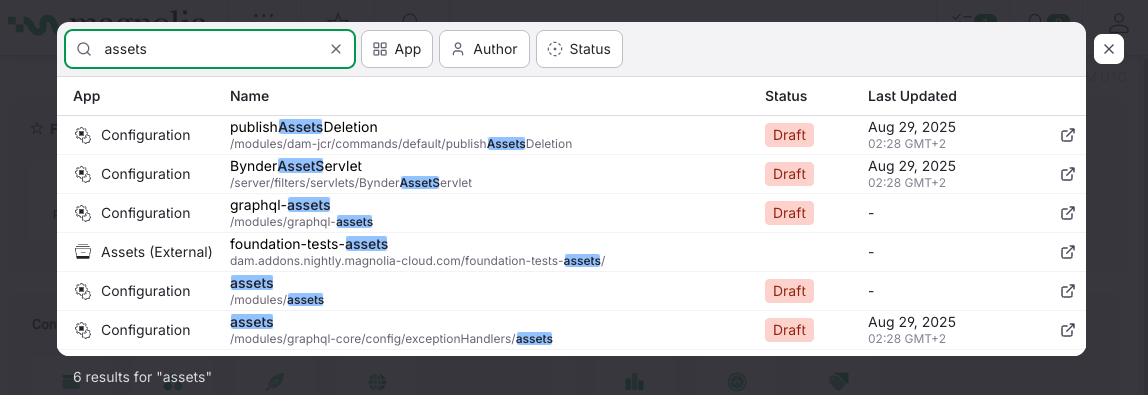Screen dimensions: 1148x395
Task: Open BynderAssetServlet external link icon
Action: pyautogui.click(x=1068, y=174)
